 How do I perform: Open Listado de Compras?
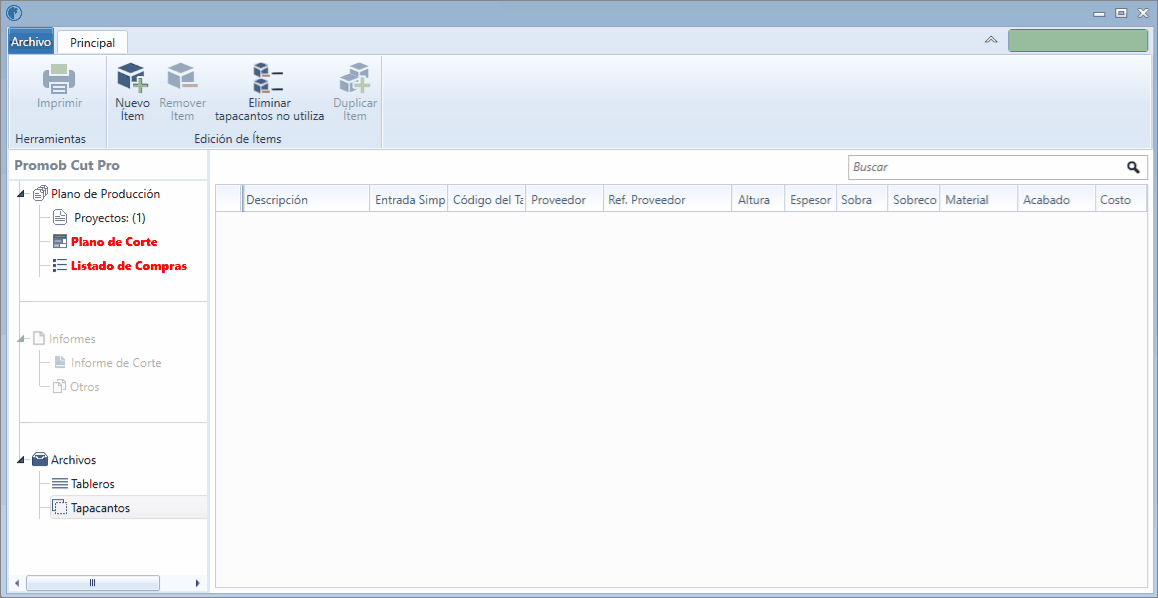tap(129, 266)
